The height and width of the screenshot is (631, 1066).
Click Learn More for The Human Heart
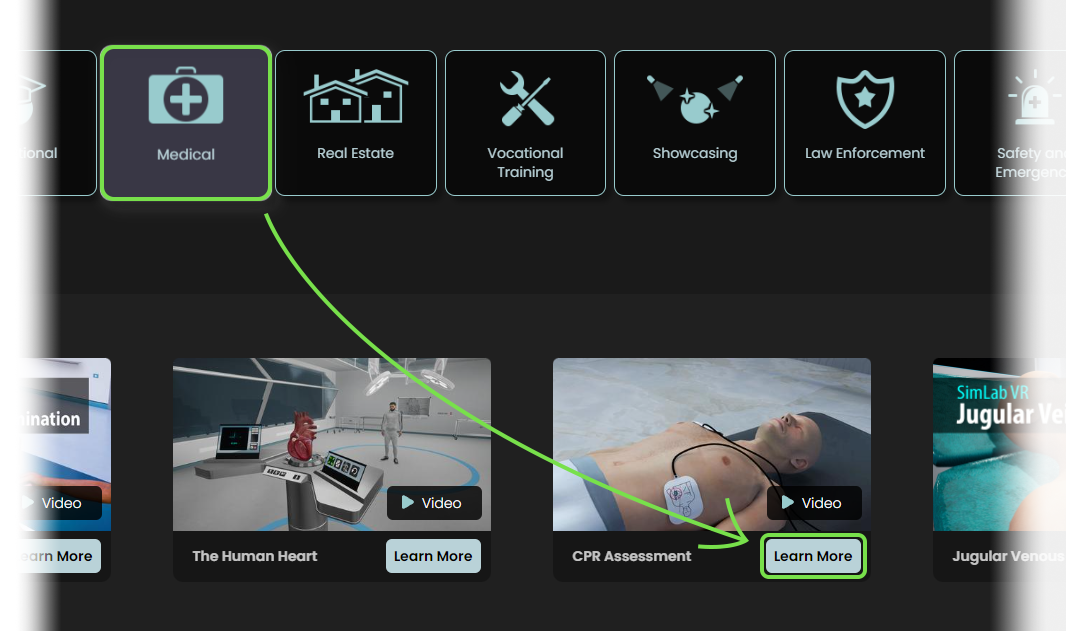click(433, 556)
